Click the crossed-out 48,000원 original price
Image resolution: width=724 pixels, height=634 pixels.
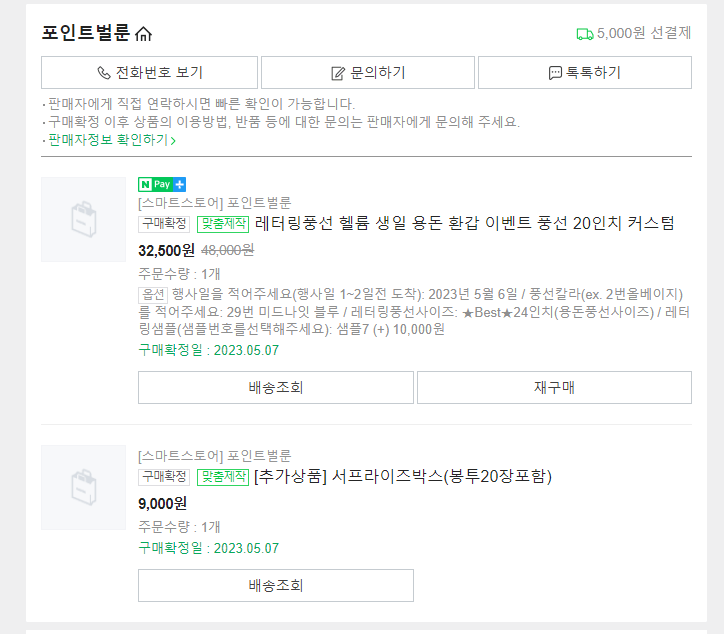(x=228, y=251)
